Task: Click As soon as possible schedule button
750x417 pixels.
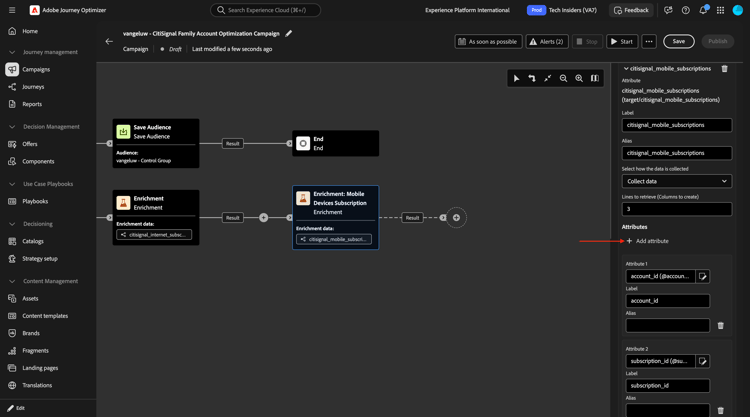Action: click(x=488, y=42)
